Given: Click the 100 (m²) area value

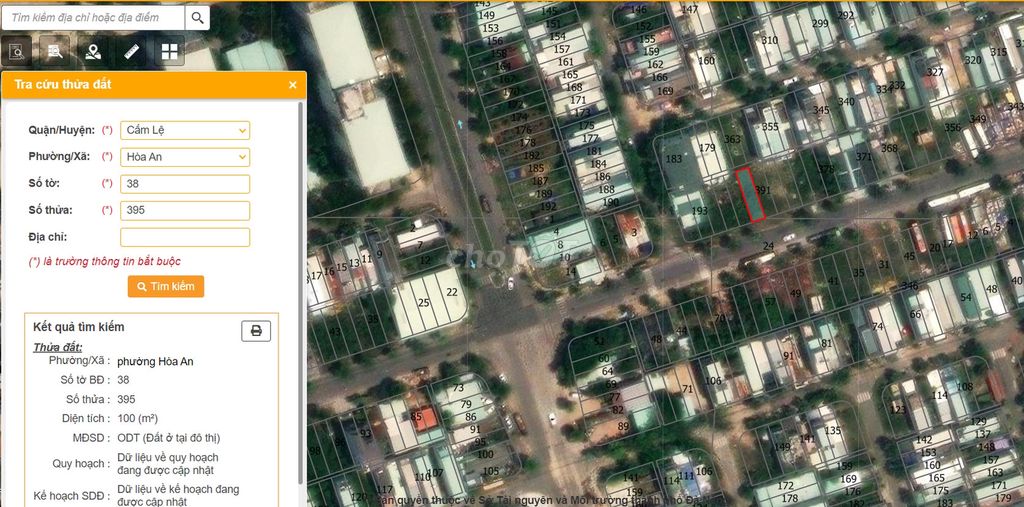Looking at the screenshot, I should [x=138, y=418].
